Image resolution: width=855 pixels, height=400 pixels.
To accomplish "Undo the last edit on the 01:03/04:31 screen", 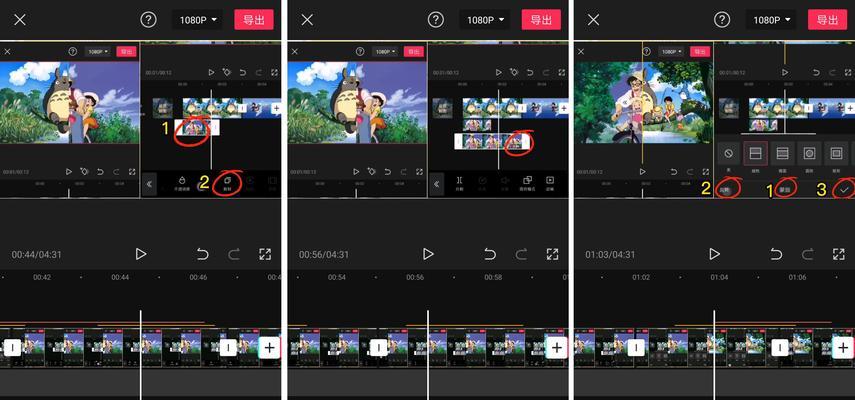I will pos(776,254).
